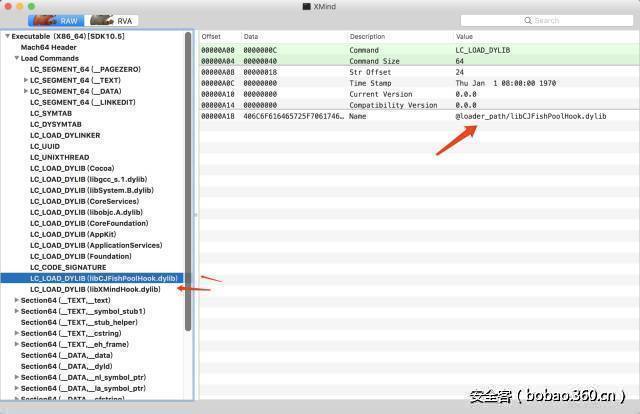Expand Section64 (__TEXT,__cstring) node
This screenshot has height=414, width=640.
[17, 333]
